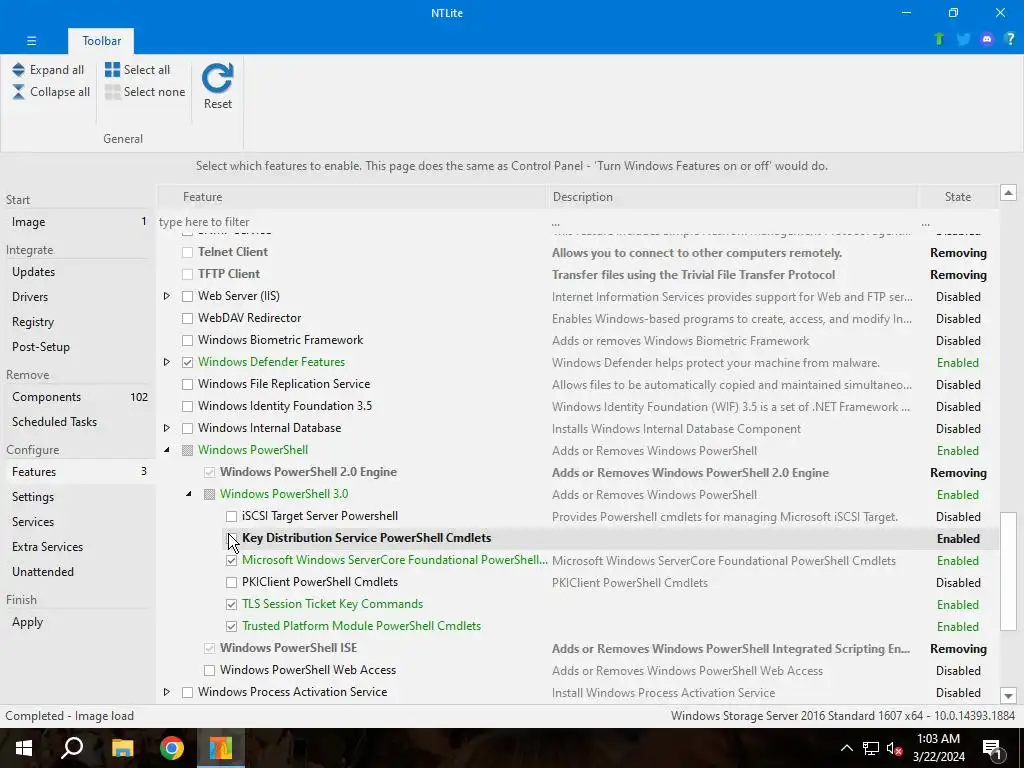Image resolution: width=1024 pixels, height=768 pixels.
Task: Open the Image page in sidebar
Action: 78,222
